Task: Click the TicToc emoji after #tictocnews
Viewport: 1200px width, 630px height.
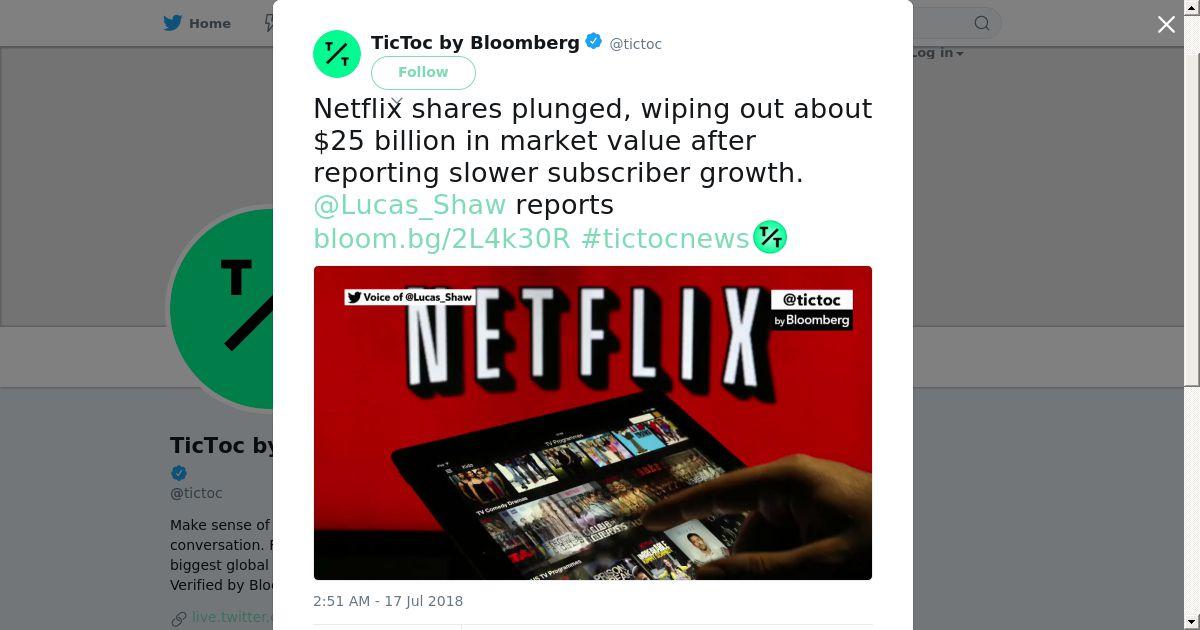Action: 770,237
